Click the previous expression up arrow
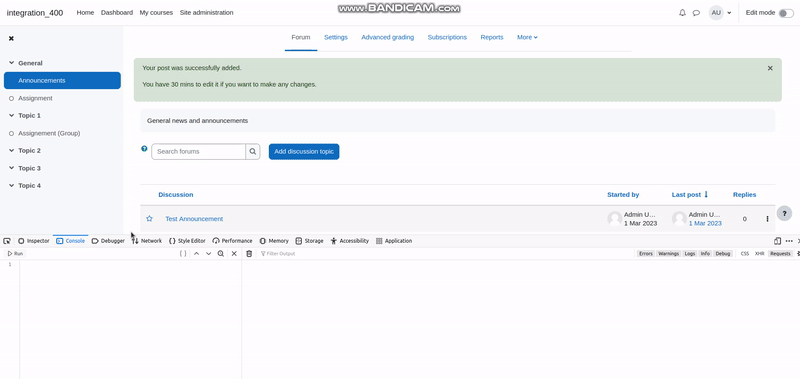 196,254
